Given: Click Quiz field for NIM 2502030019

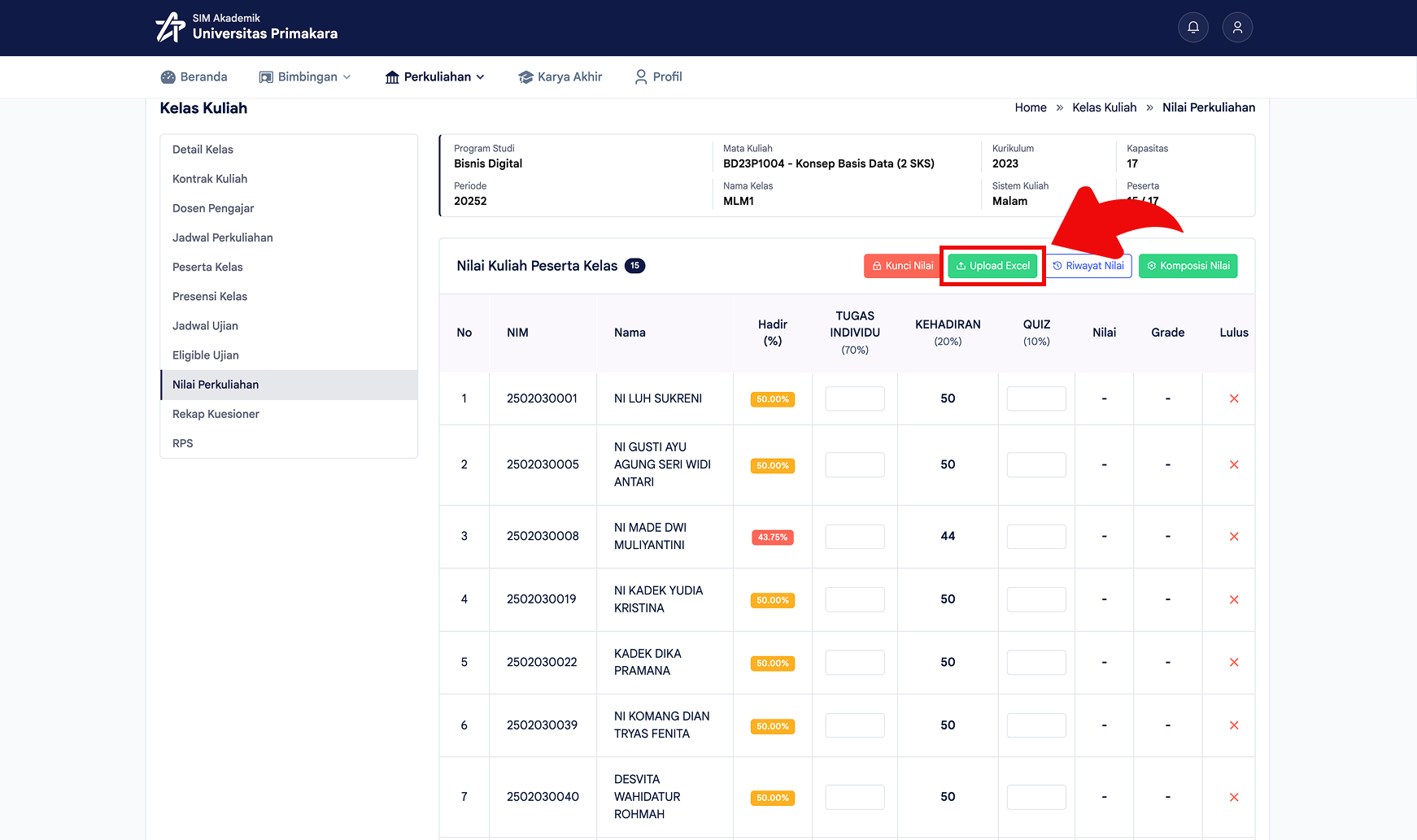Looking at the screenshot, I should (x=1036, y=599).
